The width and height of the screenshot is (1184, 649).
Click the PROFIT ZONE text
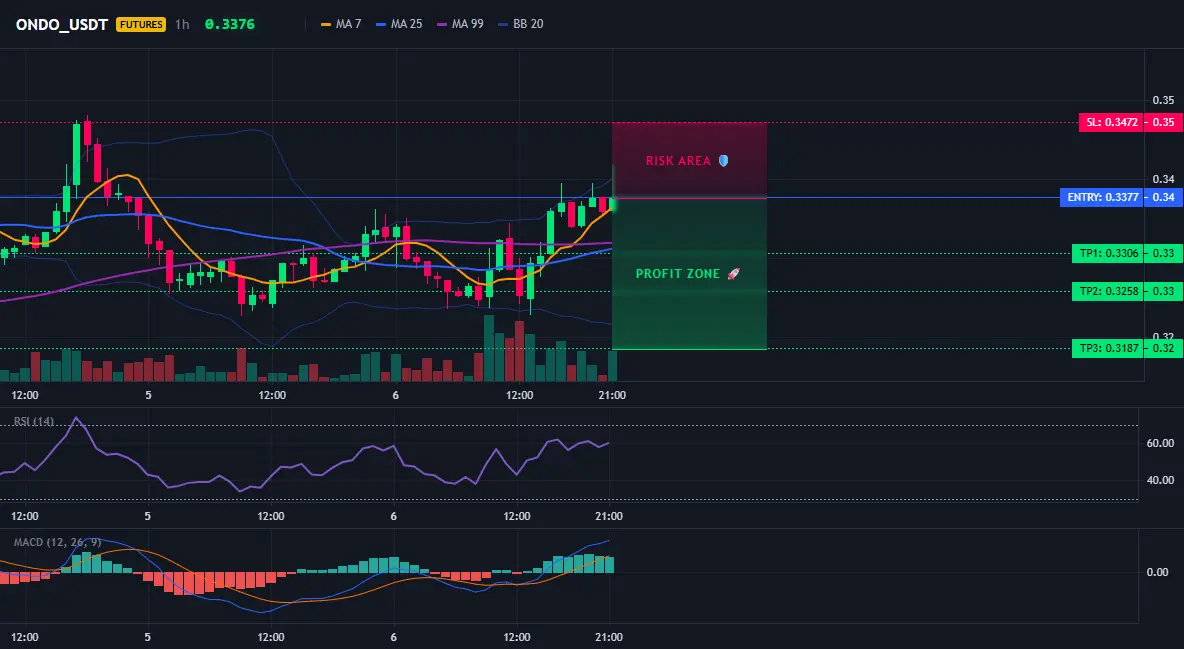677,274
